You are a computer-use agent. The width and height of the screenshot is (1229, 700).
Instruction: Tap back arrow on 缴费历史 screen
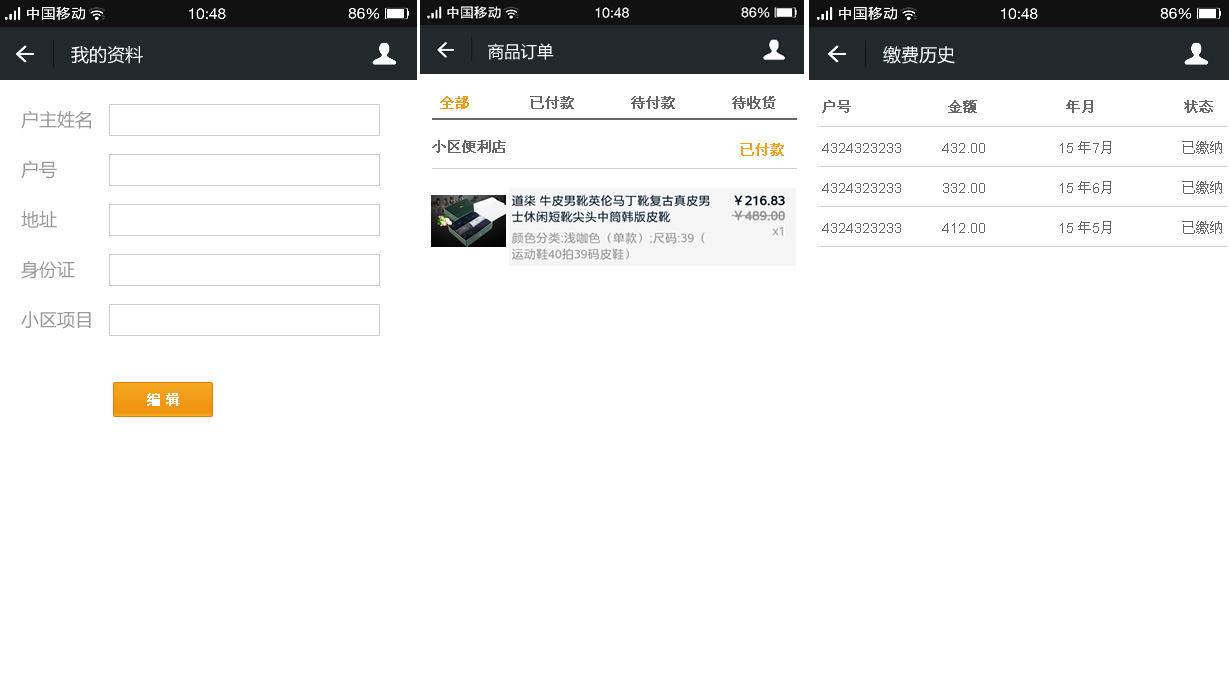point(837,55)
